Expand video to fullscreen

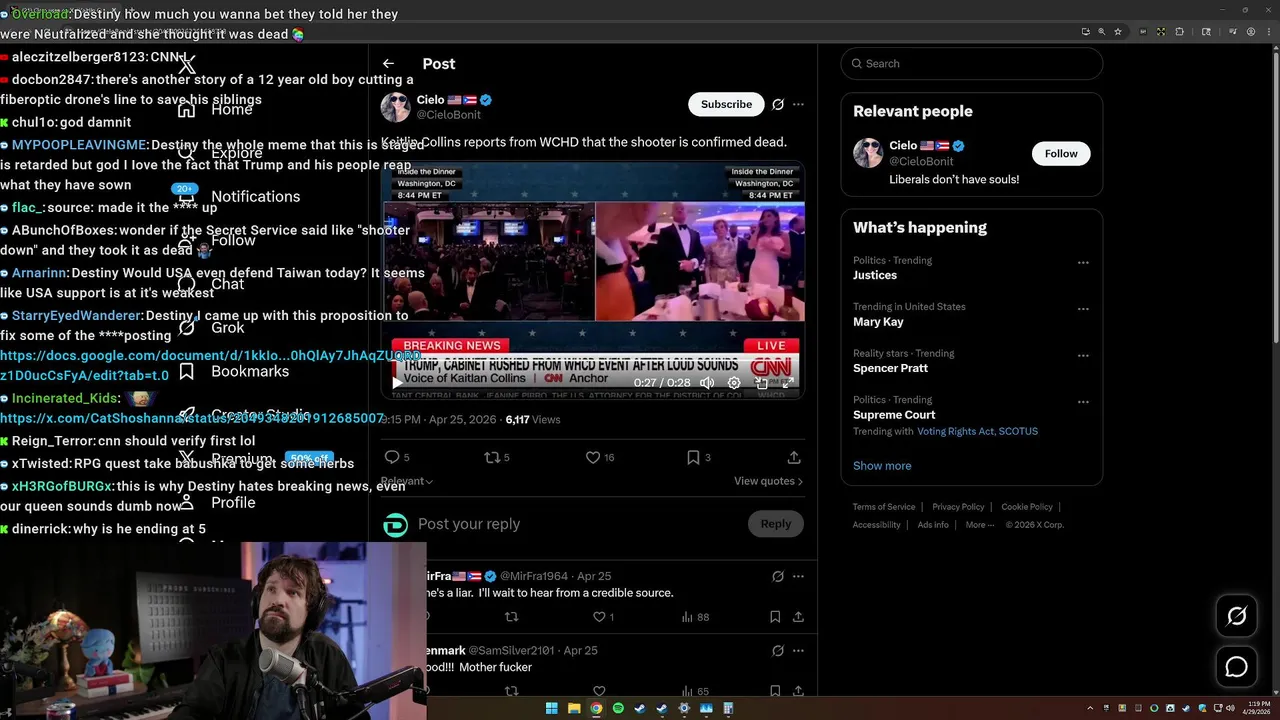pyautogui.click(x=787, y=383)
